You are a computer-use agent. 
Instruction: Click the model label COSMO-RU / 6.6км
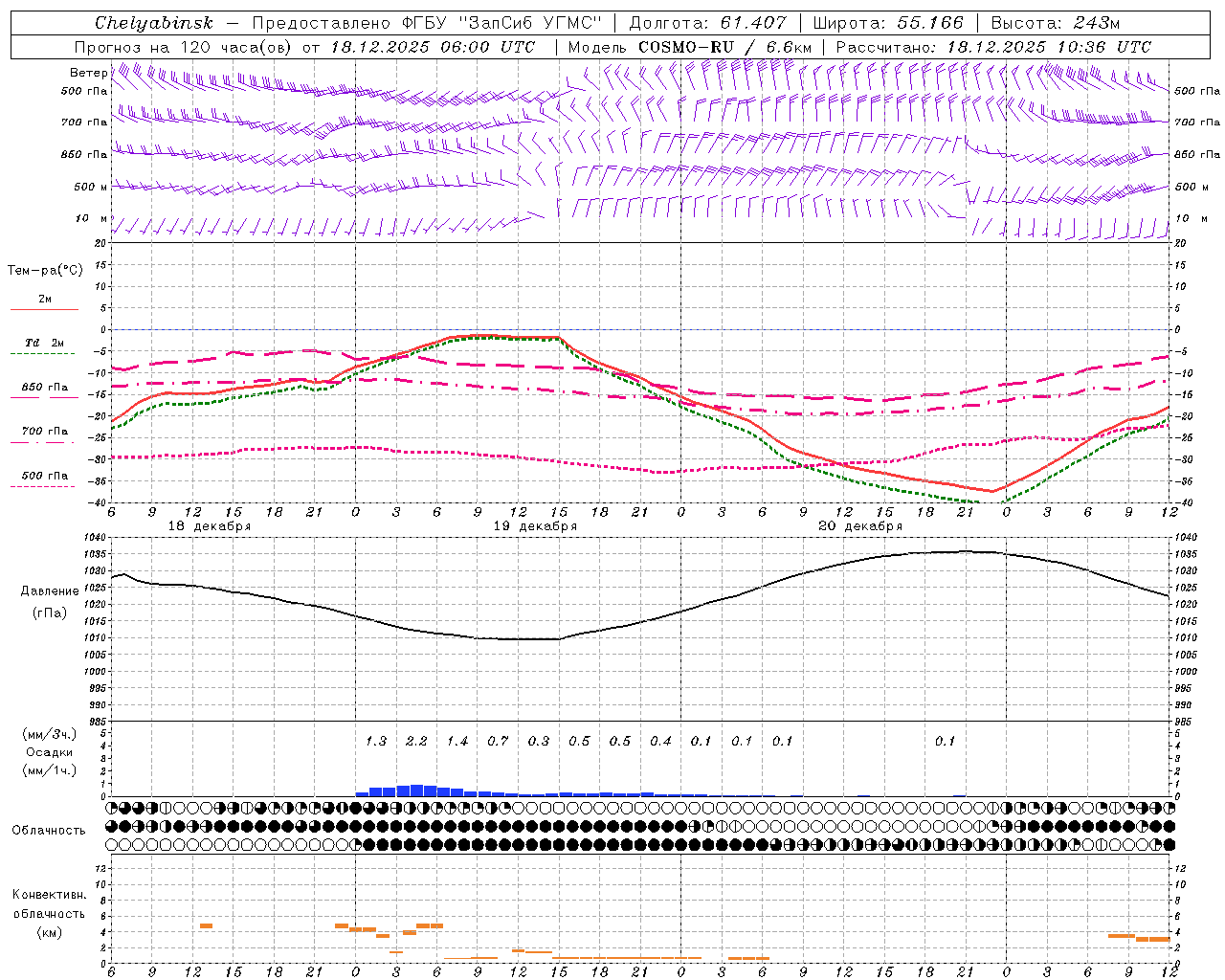point(725,47)
